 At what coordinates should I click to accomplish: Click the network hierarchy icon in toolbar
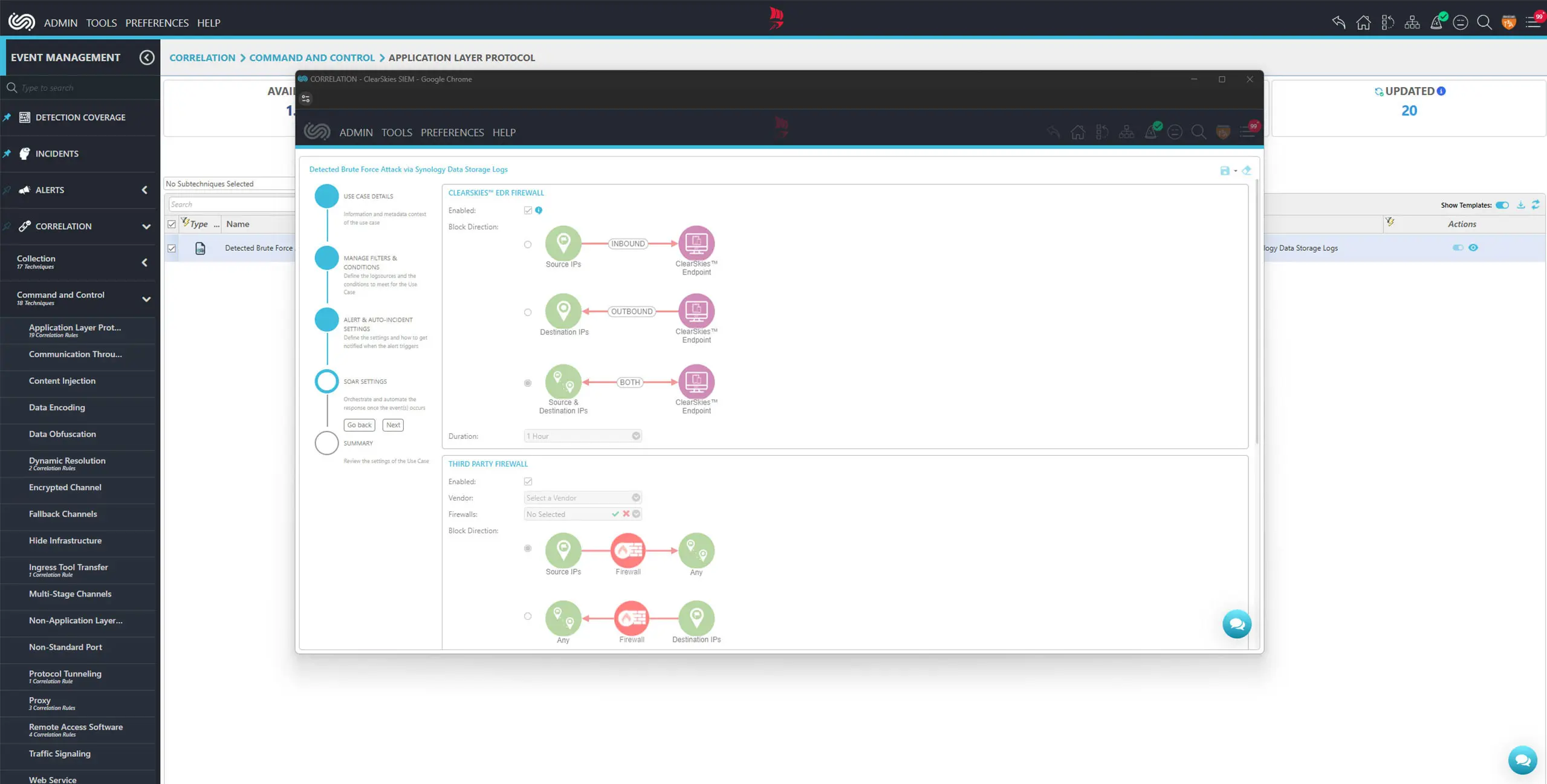coord(1412,23)
